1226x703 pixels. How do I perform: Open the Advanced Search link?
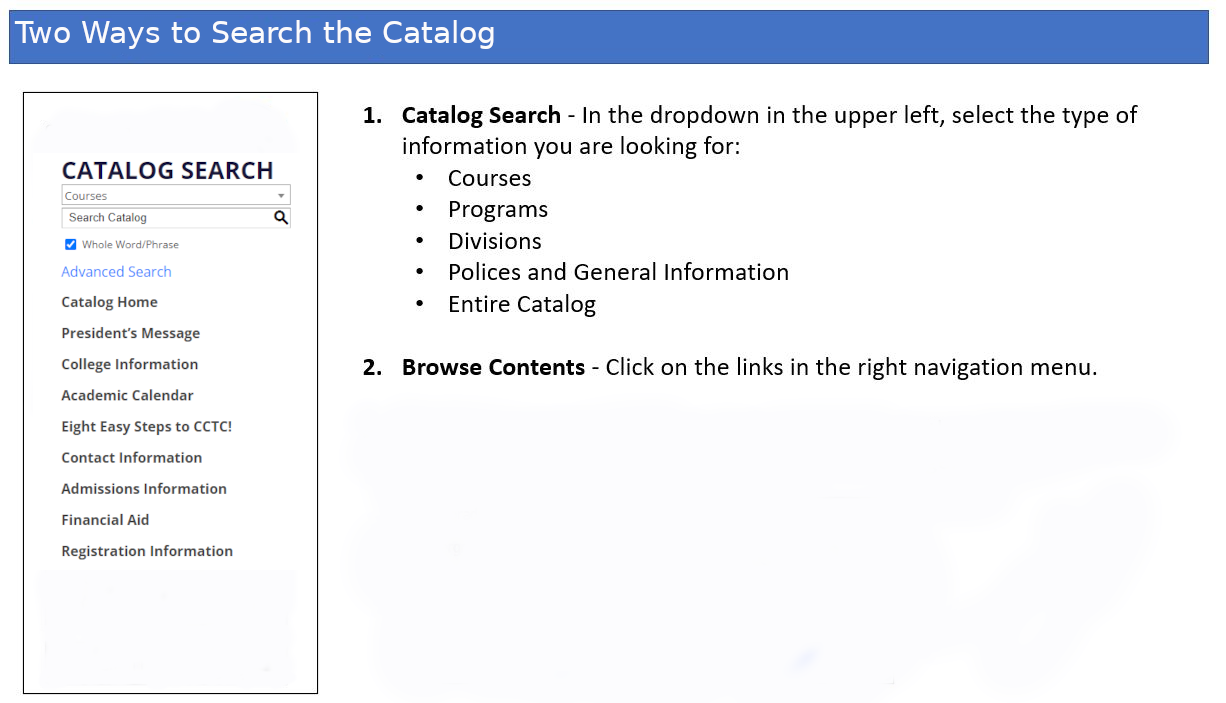116,272
